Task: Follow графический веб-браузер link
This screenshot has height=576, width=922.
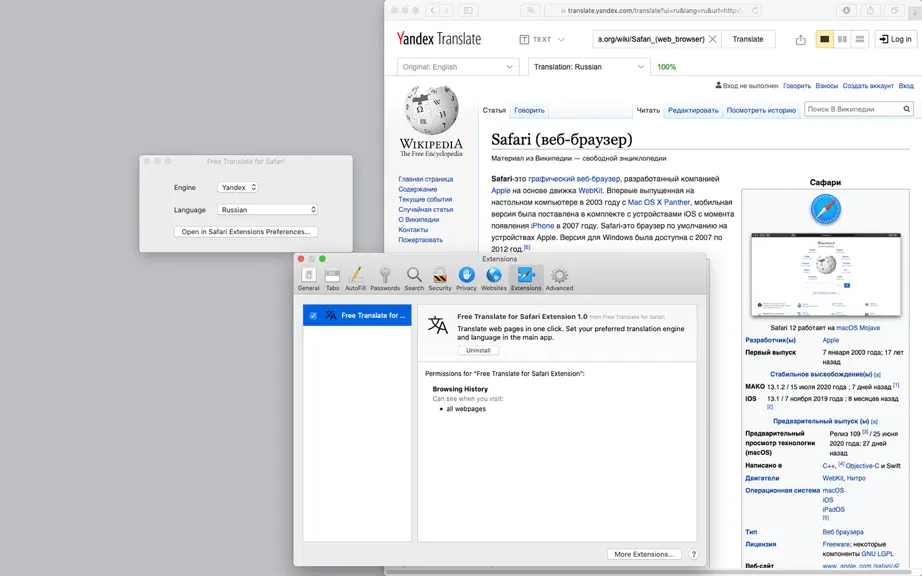Action: 574,179
